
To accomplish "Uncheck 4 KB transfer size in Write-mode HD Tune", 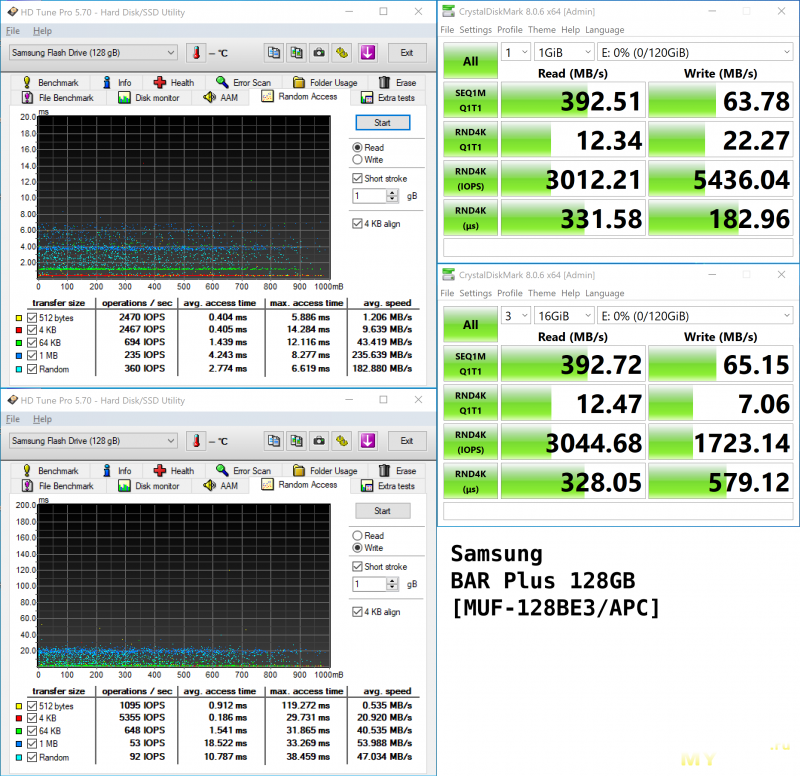I will (32, 718).
